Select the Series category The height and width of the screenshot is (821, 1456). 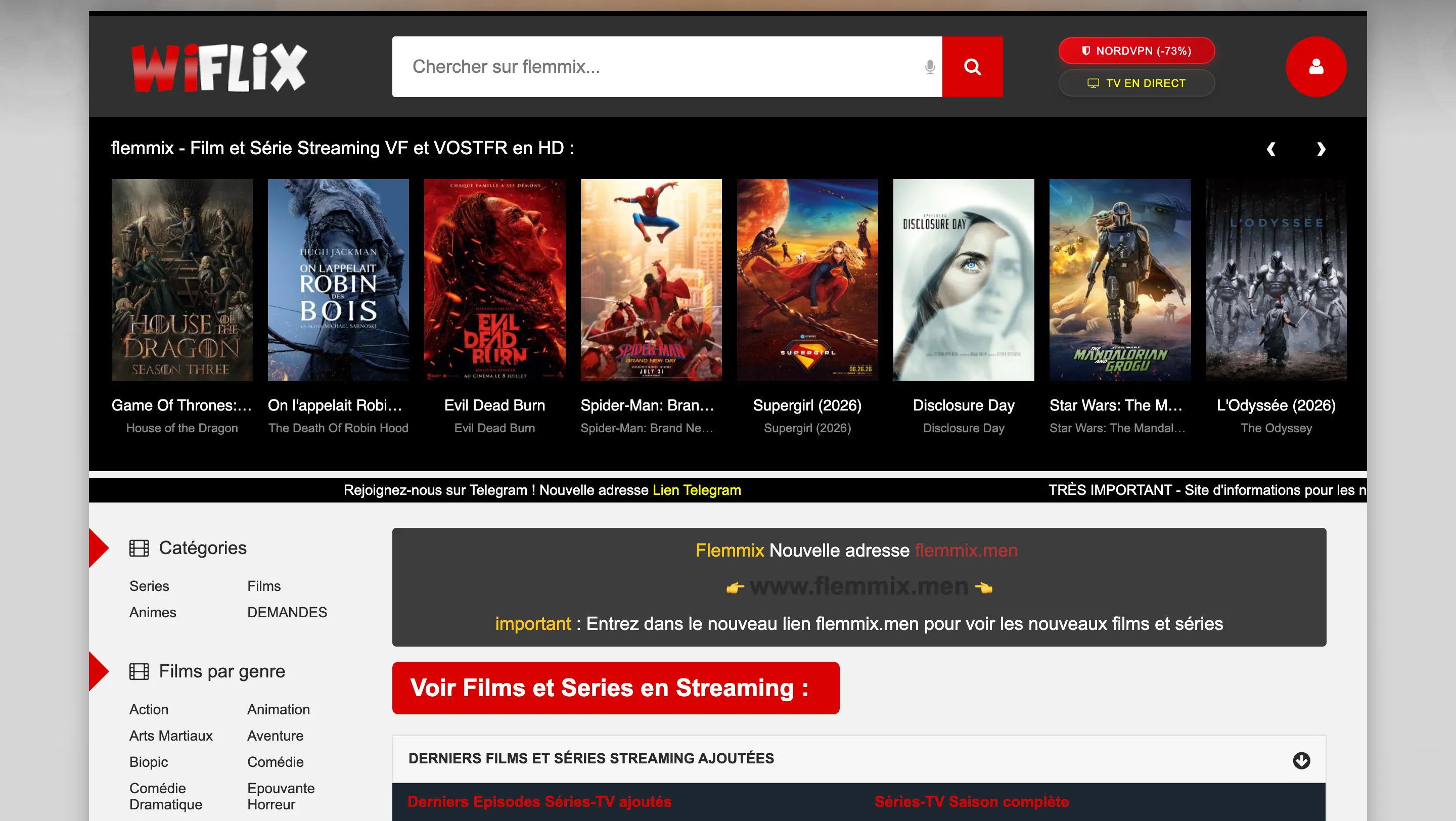(x=149, y=586)
